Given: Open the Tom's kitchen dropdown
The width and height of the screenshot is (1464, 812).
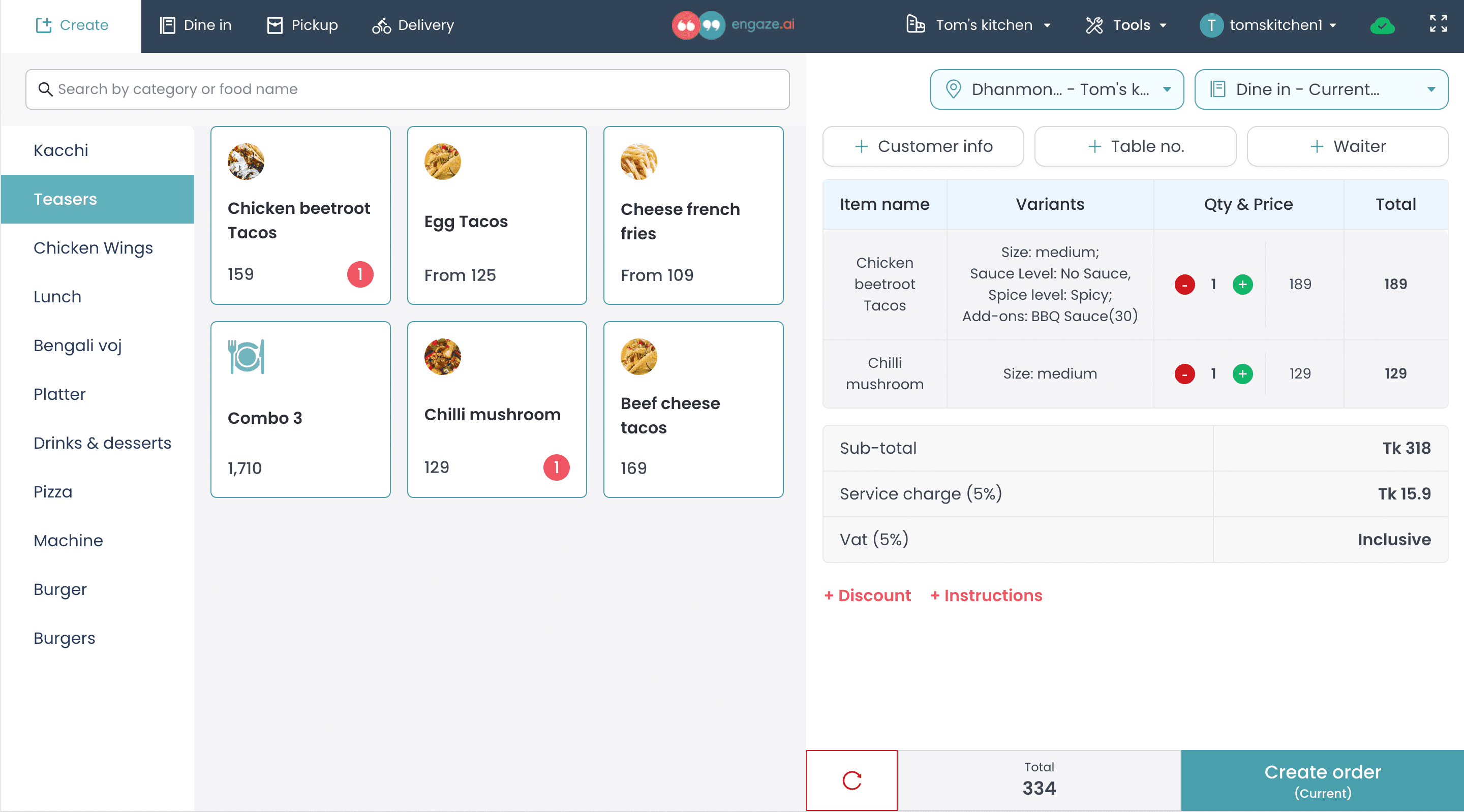Looking at the screenshot, I should tap(979, 25).
